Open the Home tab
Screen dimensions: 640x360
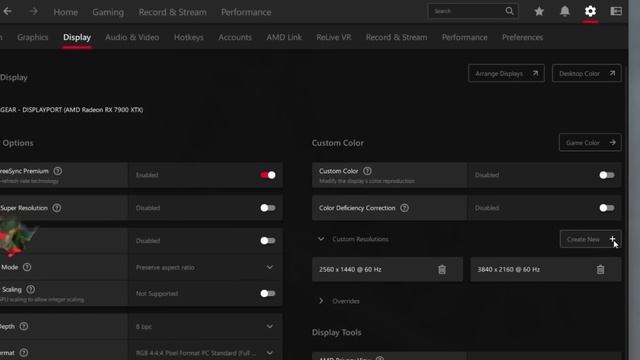(x=66, y=12)
